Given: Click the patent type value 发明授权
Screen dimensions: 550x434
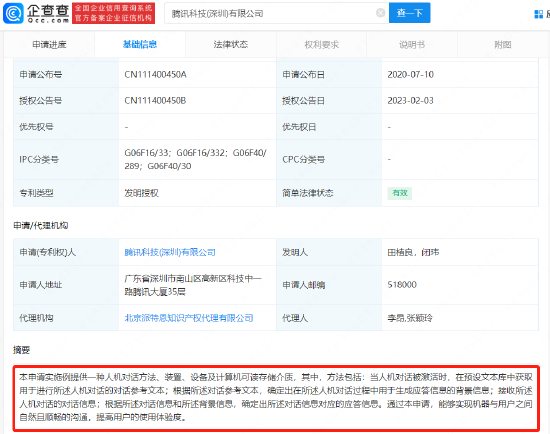Looking at the screenshot, I should point(141,193).
